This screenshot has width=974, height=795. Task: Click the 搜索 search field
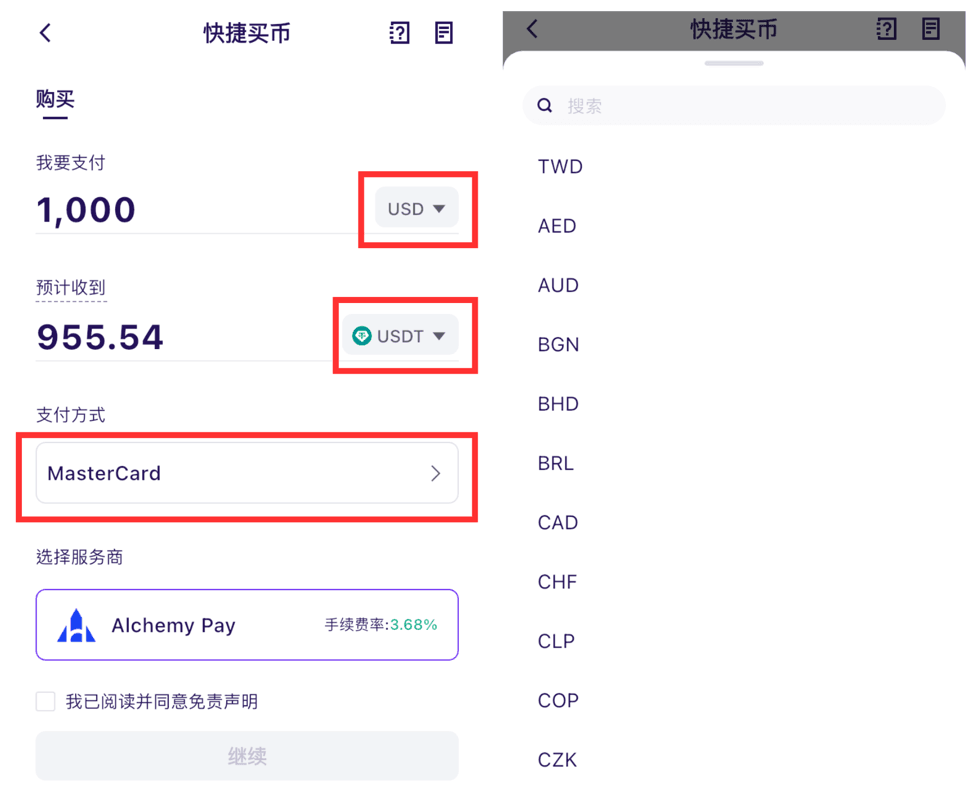tap(734, 106)
